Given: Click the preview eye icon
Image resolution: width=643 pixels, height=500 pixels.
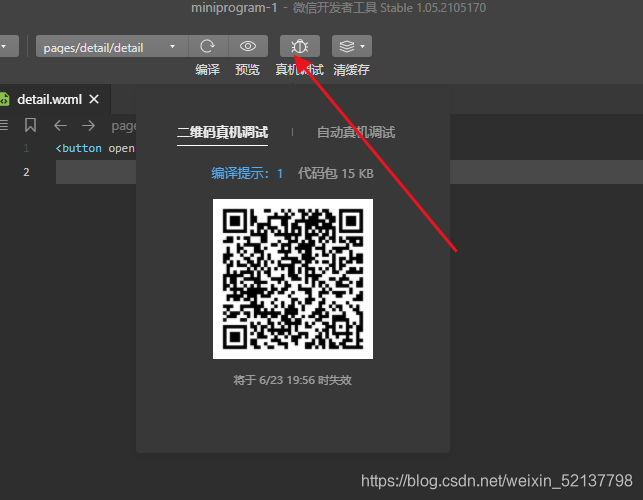Looking at the screenshot, I should [x=248, y=46].
